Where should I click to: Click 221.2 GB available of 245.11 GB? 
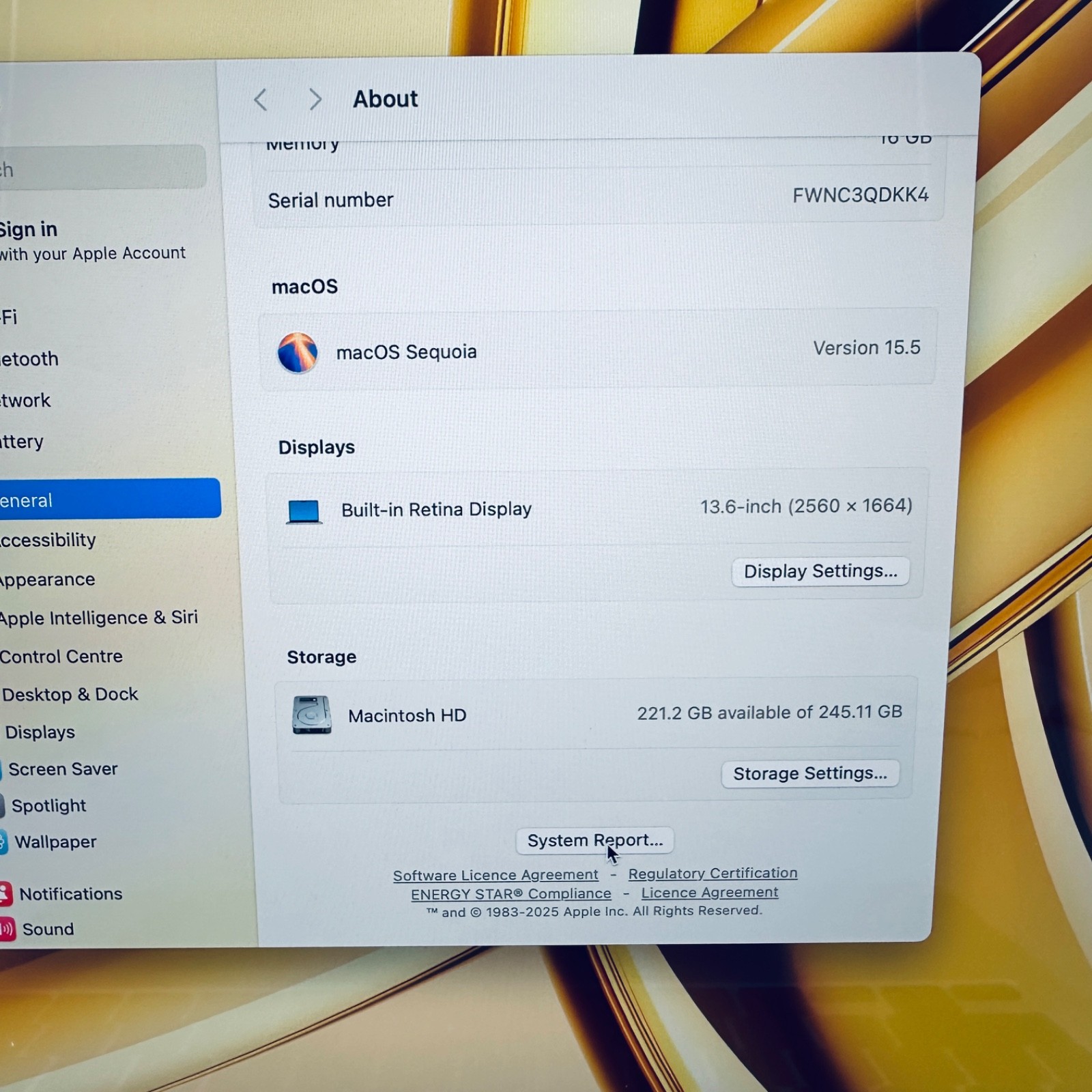pos(769,713)
